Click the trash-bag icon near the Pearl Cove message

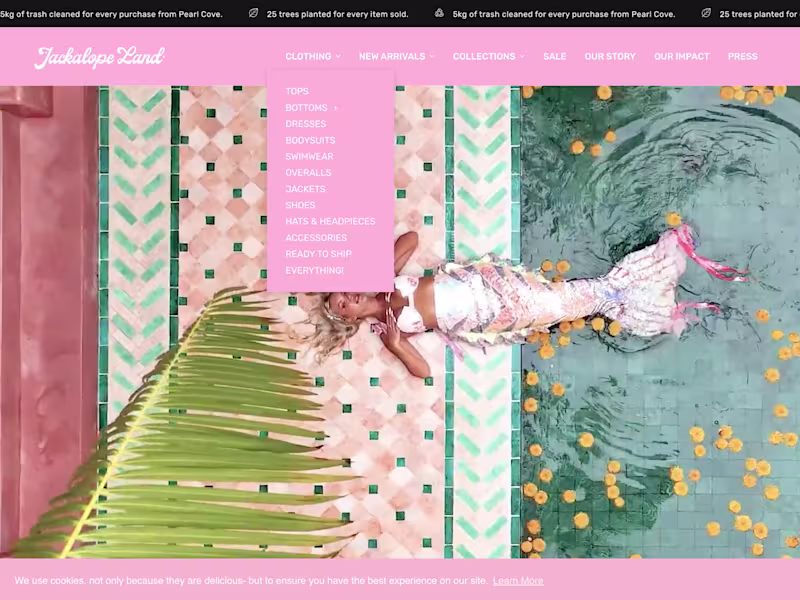point(441,14)
